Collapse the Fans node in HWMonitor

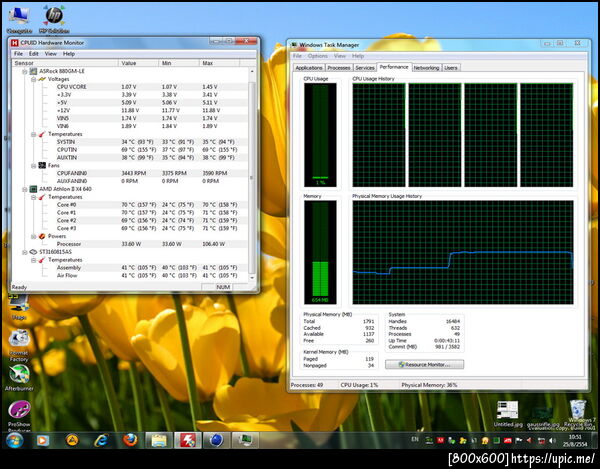click(33, 166)
